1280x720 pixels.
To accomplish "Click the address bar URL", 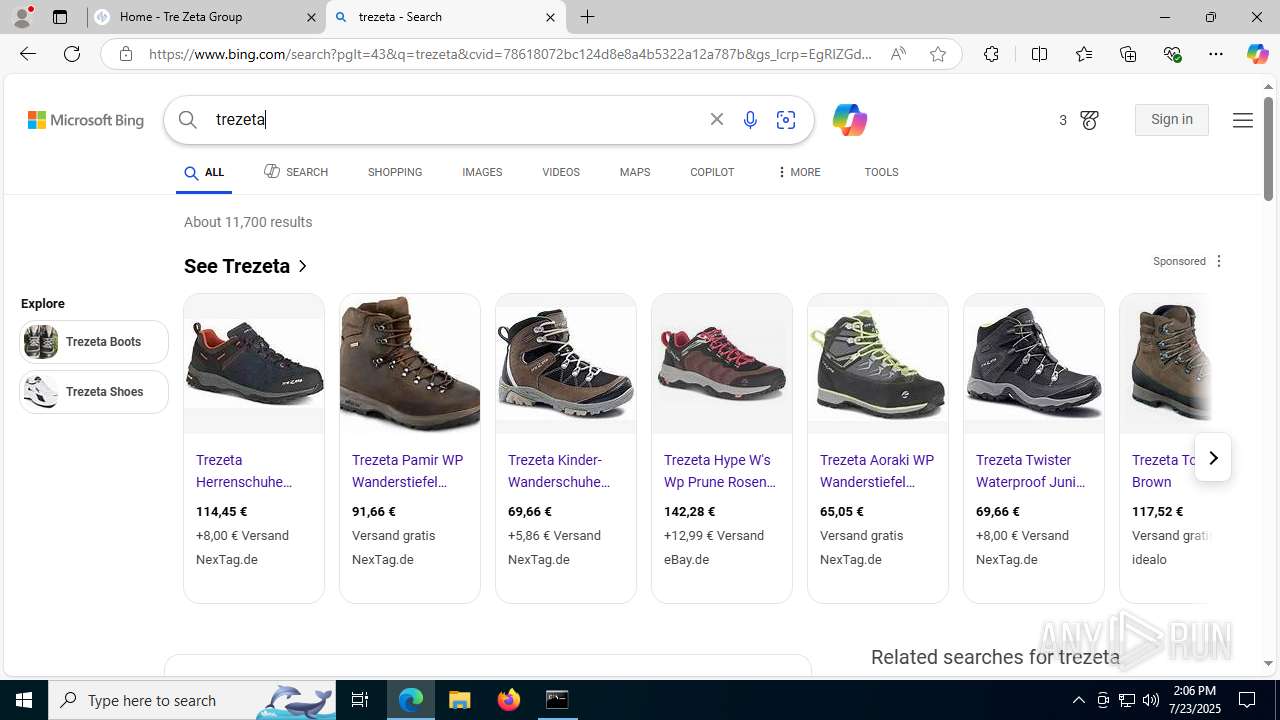I will (x=510, y=54).
